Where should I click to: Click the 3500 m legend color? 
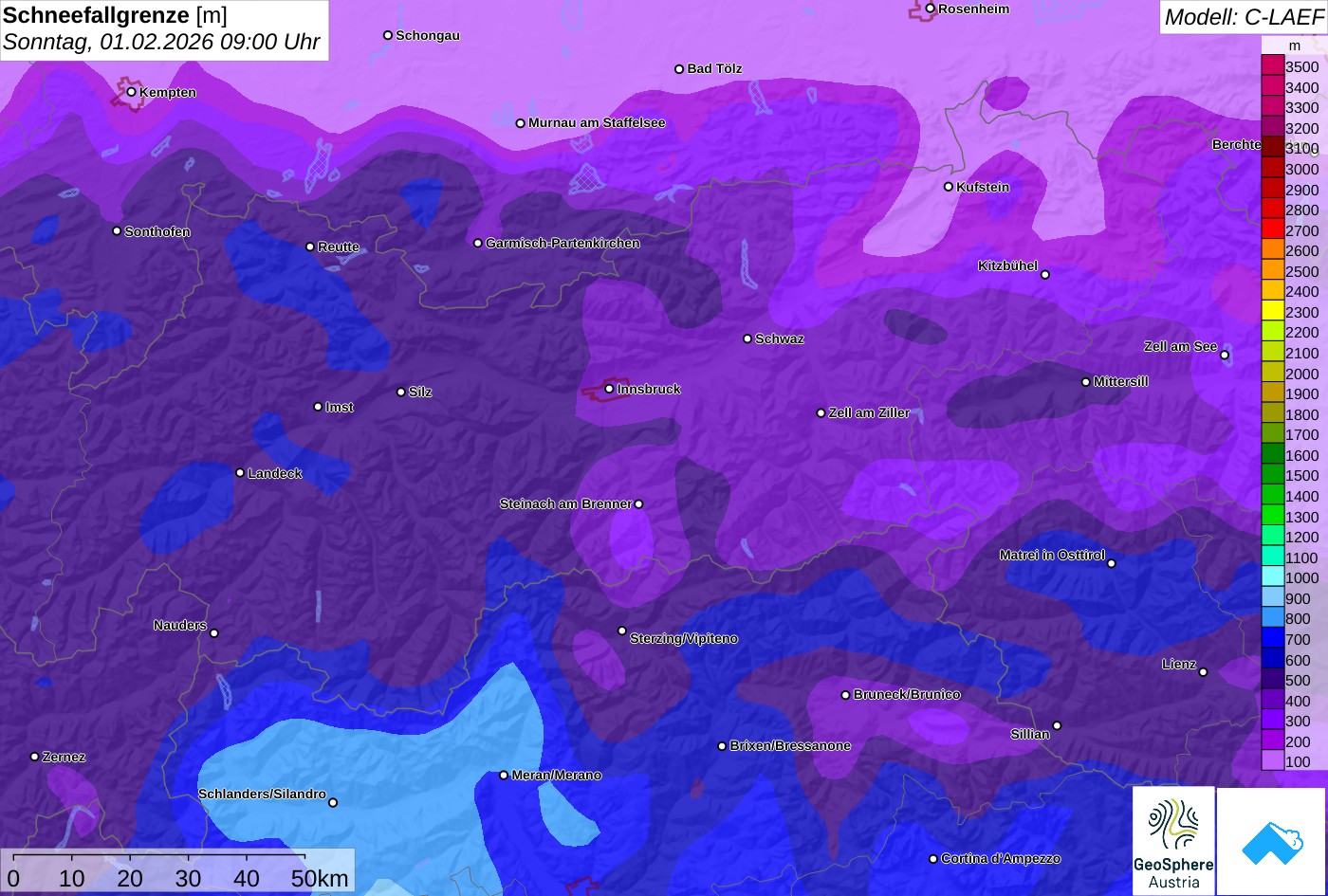(x=1272, y=66)
